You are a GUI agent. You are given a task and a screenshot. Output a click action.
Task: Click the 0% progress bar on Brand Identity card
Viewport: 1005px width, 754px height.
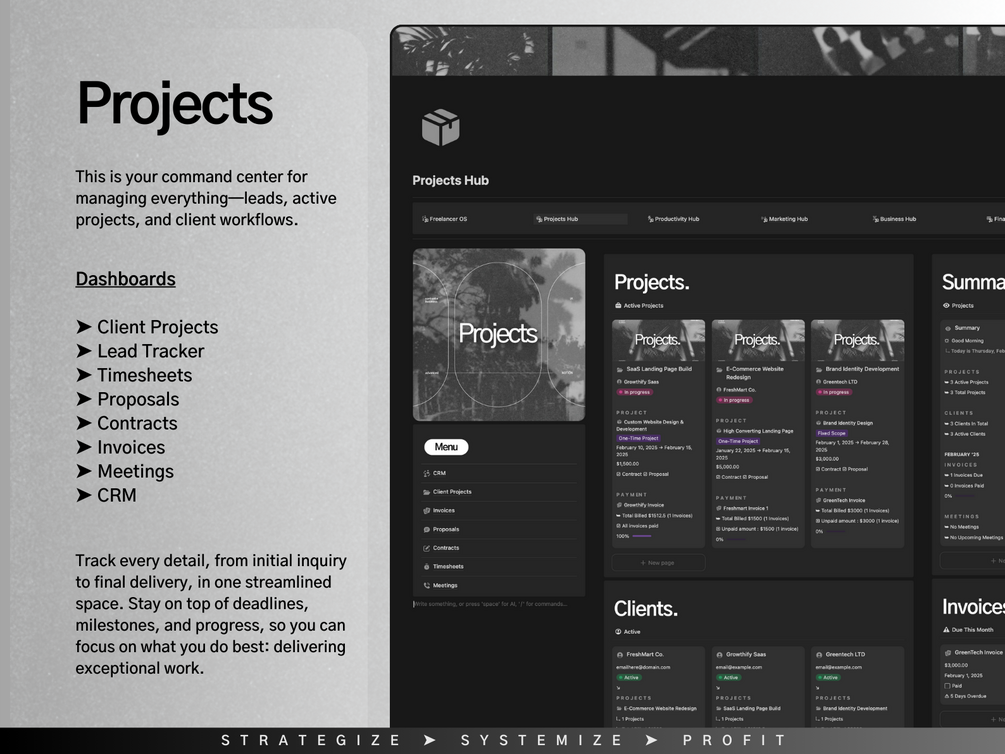pyautogui.click(x=836, y=532)
